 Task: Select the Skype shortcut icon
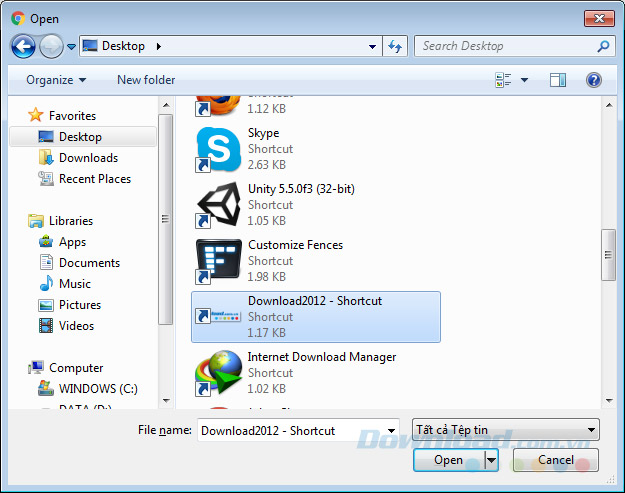click(x=216, y=150)
